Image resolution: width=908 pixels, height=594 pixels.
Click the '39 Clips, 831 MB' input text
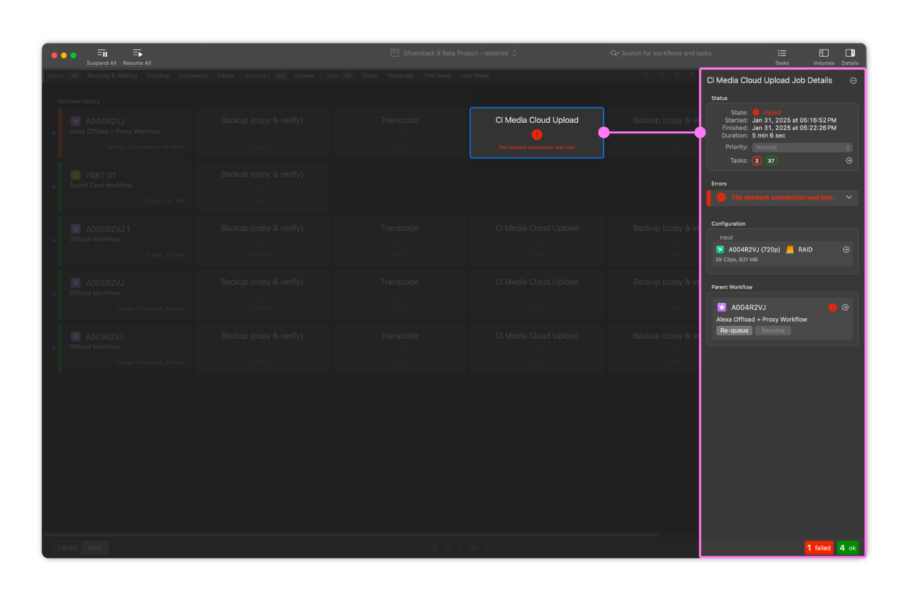736,260
